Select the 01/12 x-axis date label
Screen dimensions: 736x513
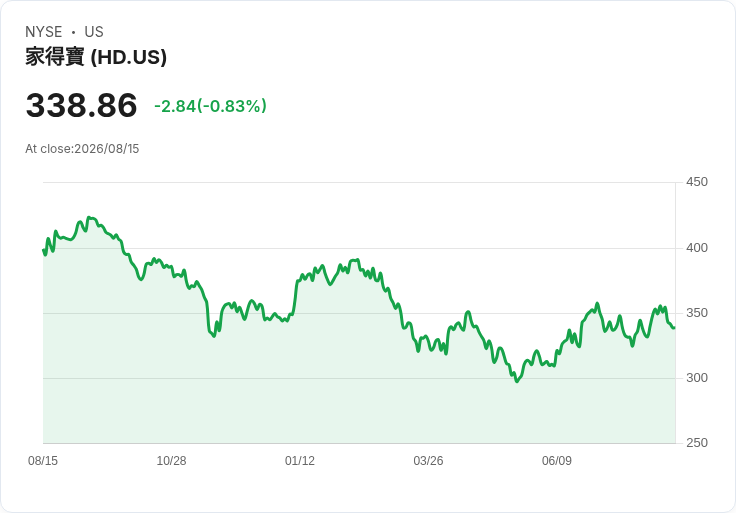[x=300, y=461]
